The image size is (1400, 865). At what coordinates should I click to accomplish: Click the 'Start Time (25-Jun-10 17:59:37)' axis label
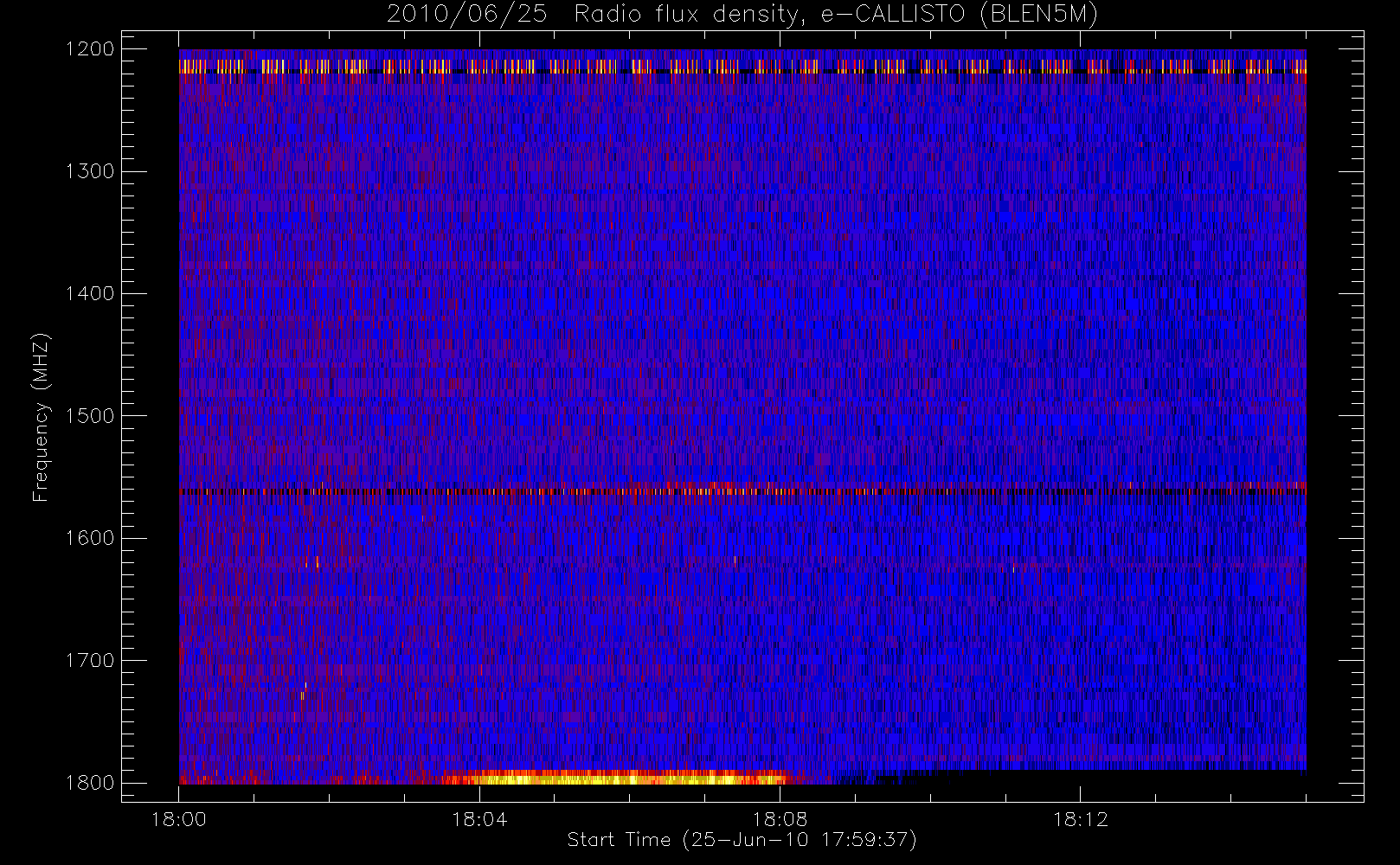742,840
